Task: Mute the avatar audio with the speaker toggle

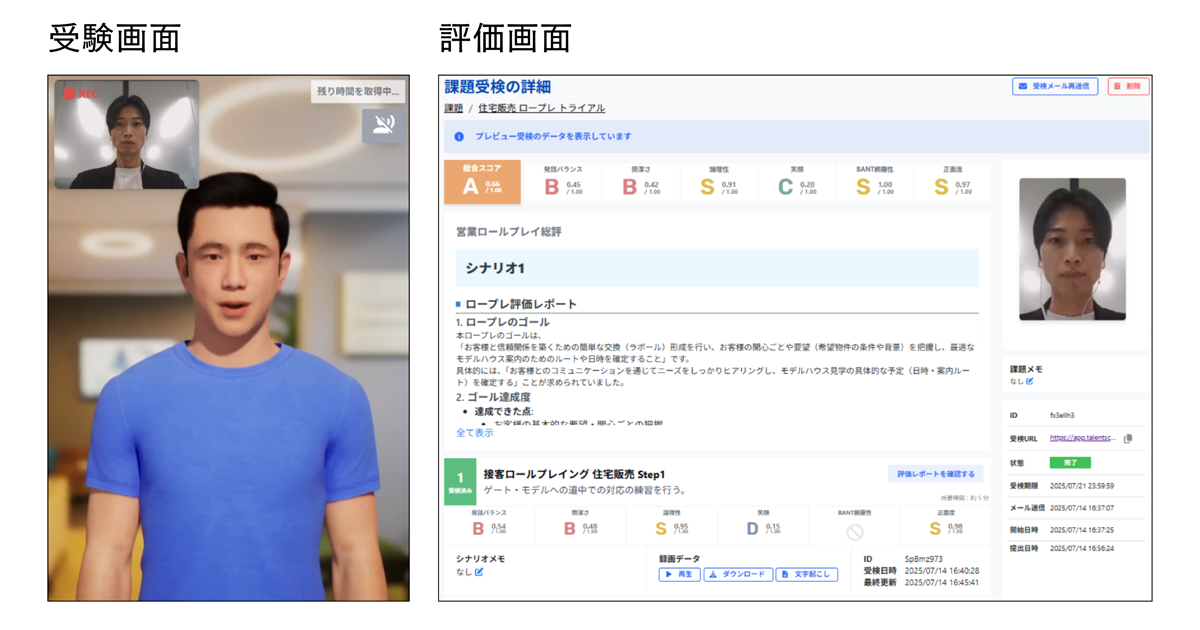Action: pos(383,123)
